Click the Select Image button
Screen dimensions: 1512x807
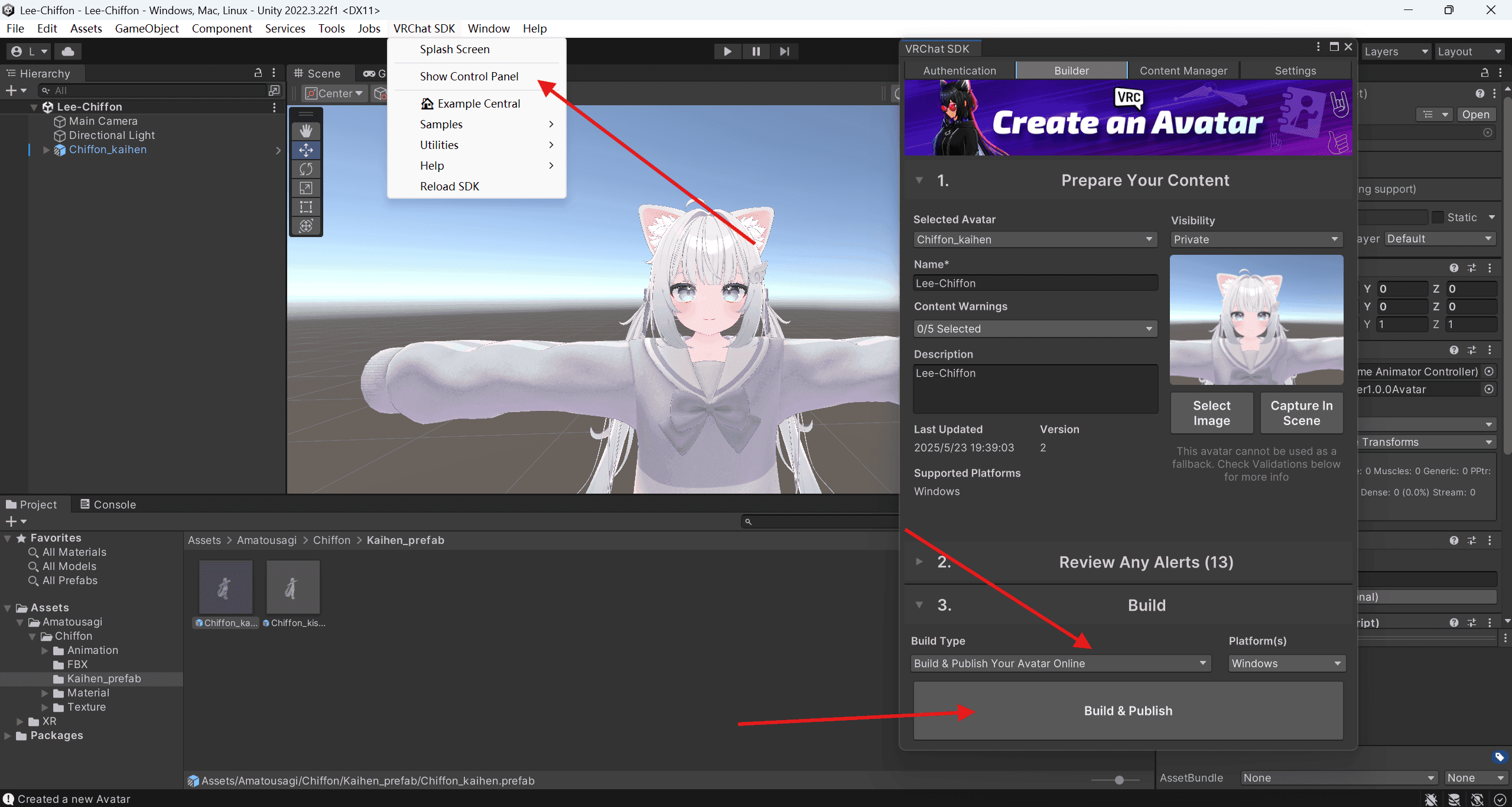1211,412
